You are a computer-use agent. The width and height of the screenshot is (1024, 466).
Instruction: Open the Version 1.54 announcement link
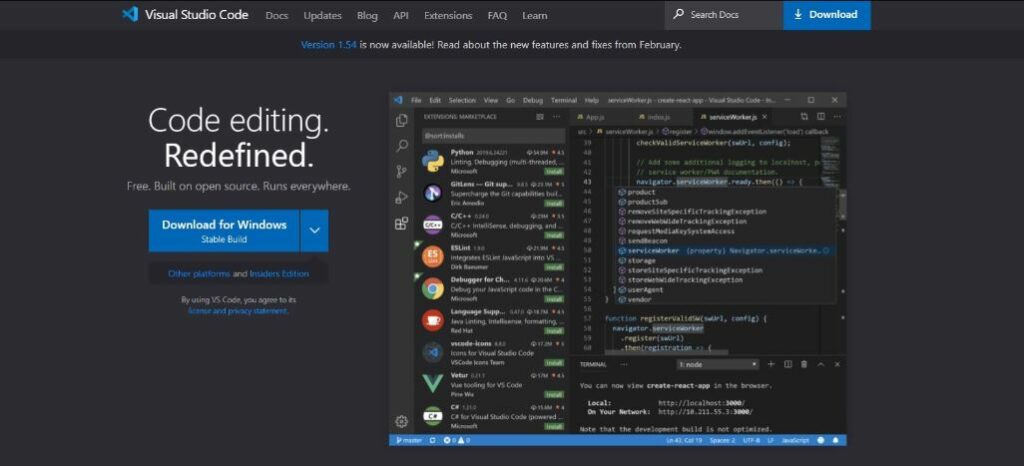pos(328,45)
